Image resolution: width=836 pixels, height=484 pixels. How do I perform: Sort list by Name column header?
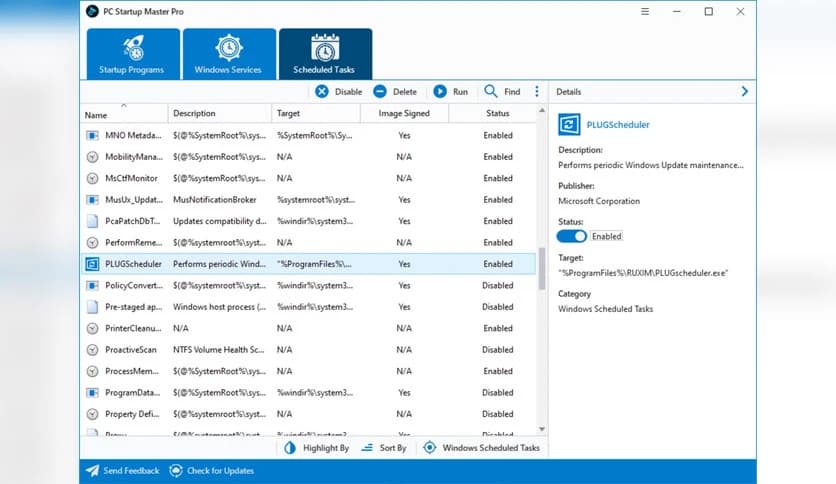pyautogui.click(x=96, y=114)
